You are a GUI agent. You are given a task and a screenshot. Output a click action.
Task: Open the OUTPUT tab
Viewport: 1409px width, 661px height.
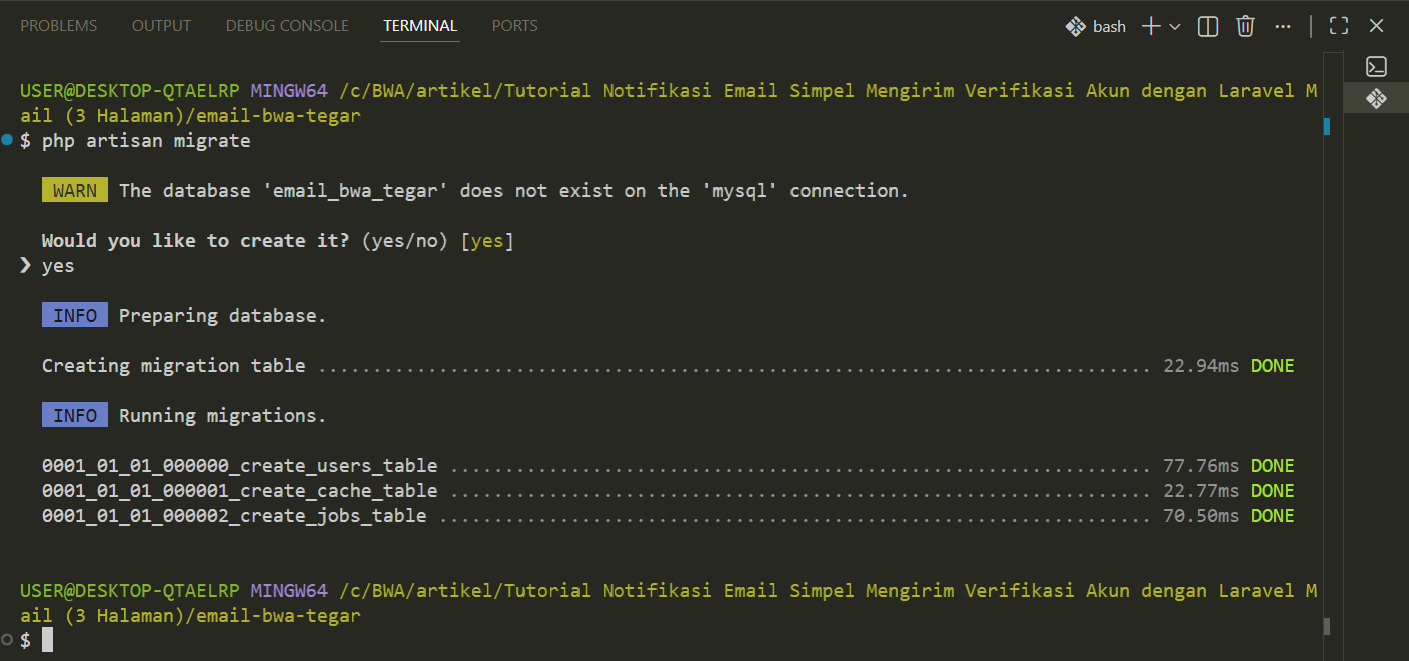161,26
